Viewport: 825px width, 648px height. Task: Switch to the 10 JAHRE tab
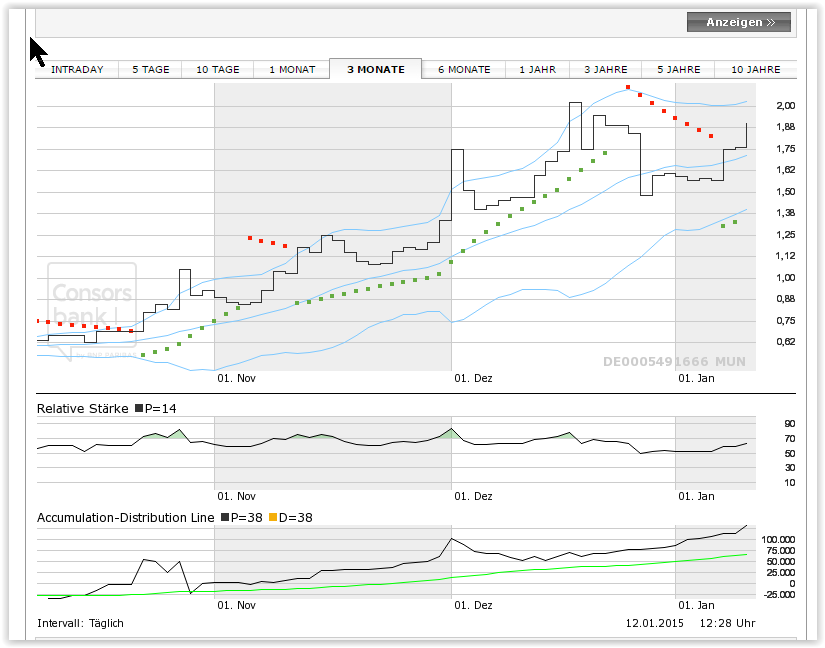pos(755,69)
